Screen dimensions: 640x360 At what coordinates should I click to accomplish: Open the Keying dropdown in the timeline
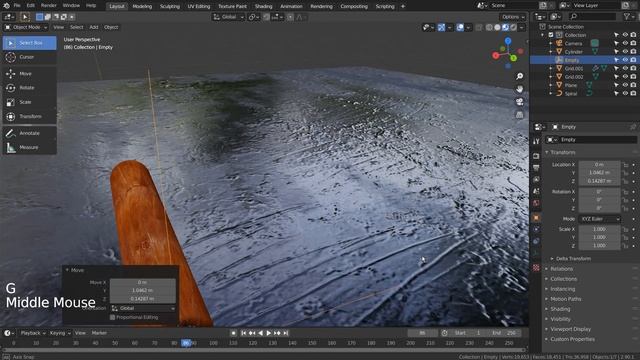coord(60,333)
